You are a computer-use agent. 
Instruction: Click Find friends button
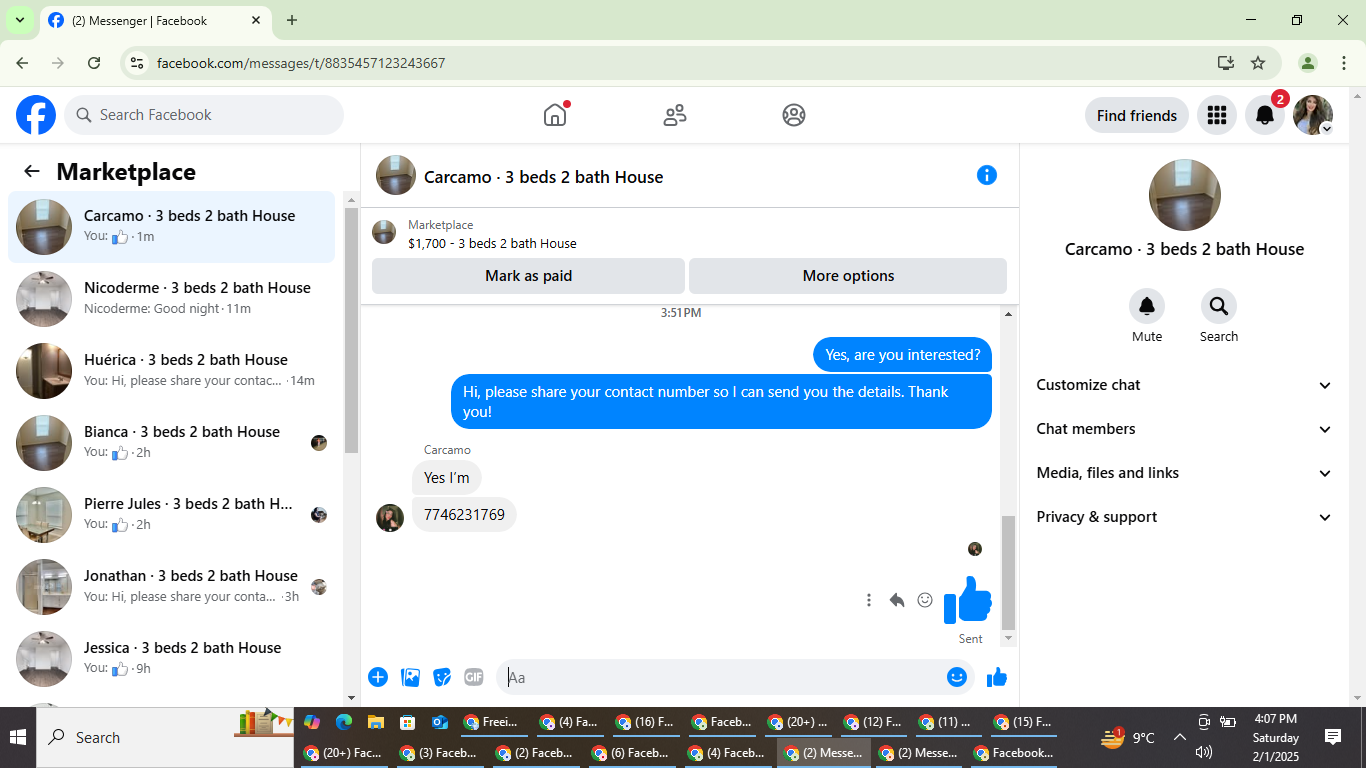tap(1137, 115)
